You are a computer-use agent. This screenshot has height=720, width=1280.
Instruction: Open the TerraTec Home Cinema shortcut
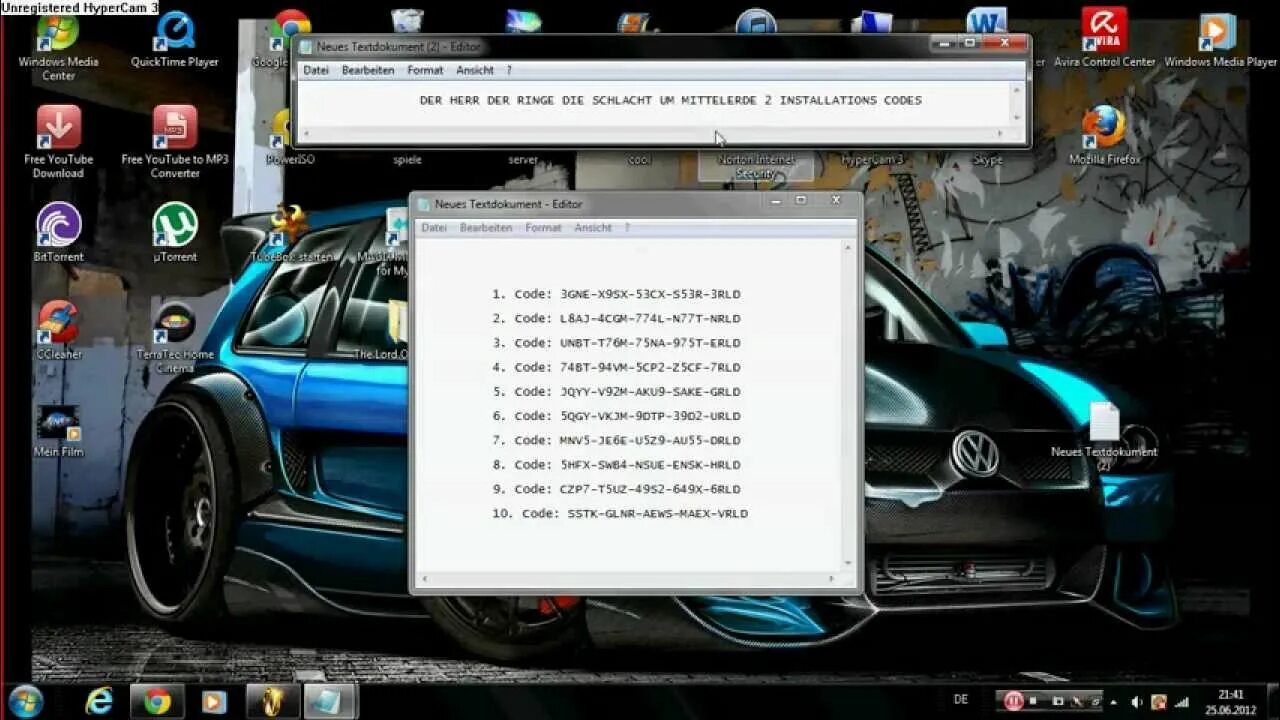(175, 337)
